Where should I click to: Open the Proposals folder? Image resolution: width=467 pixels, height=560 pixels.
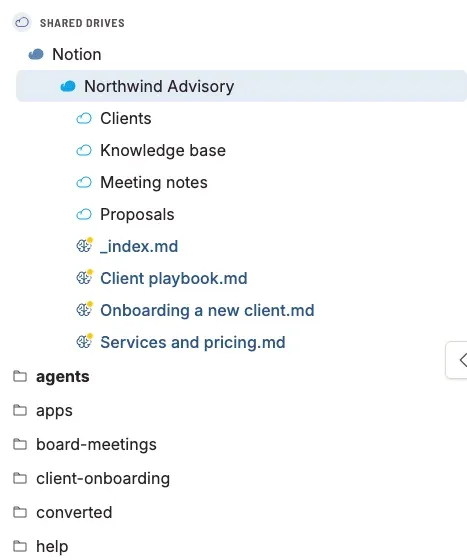137,214
